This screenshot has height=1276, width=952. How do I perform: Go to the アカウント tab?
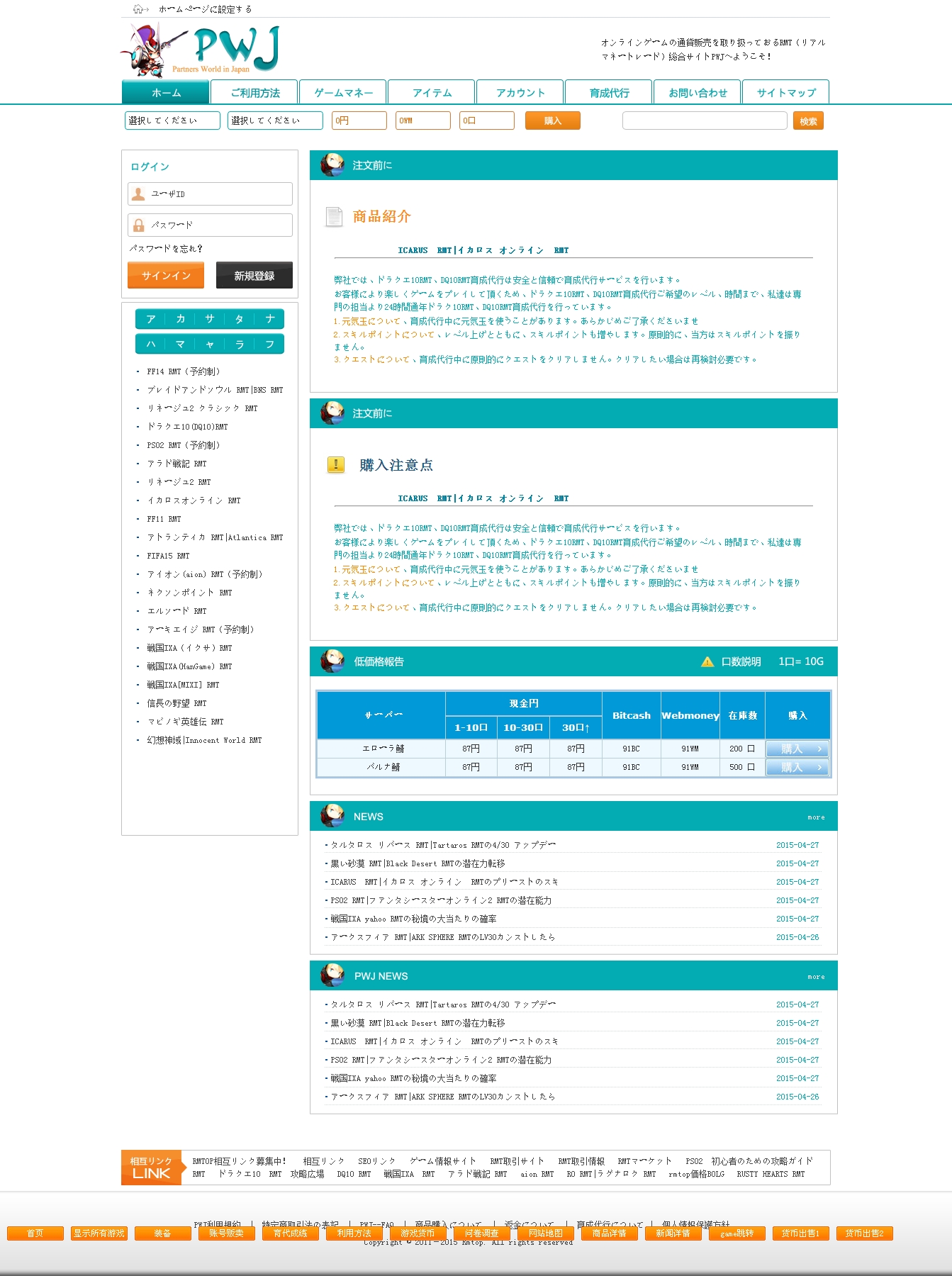pos(520,92)
